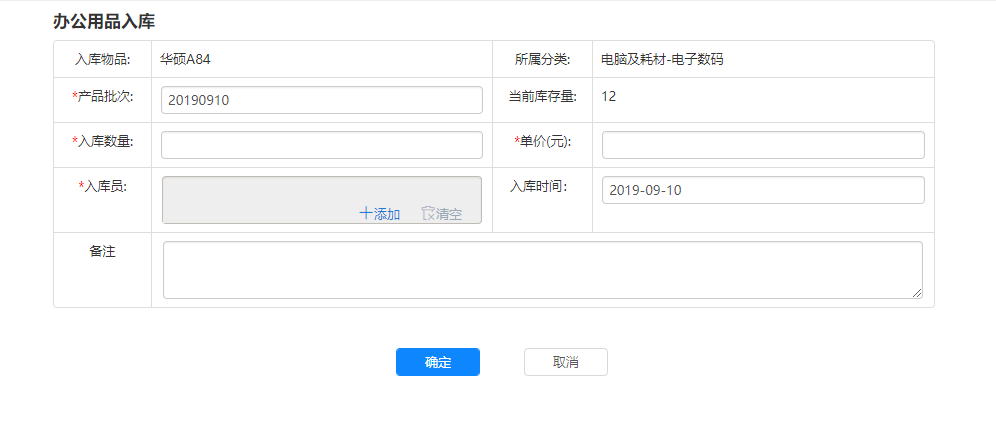Click the plus icon to add 入库员
The image size is (996, 440).
366,214
